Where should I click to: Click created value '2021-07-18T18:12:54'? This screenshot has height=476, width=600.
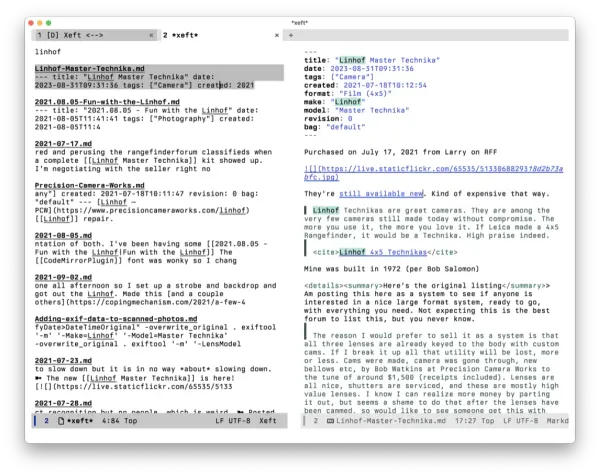point(385,85)
